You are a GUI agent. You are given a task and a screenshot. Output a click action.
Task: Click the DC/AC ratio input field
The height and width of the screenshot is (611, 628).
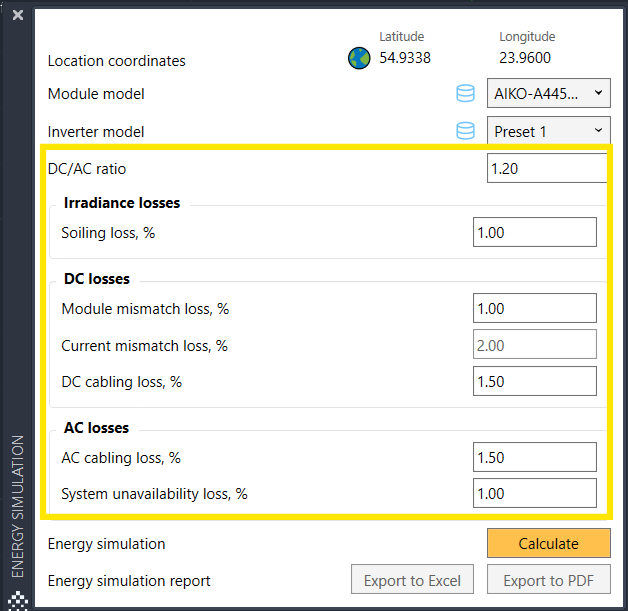point(546,169)
